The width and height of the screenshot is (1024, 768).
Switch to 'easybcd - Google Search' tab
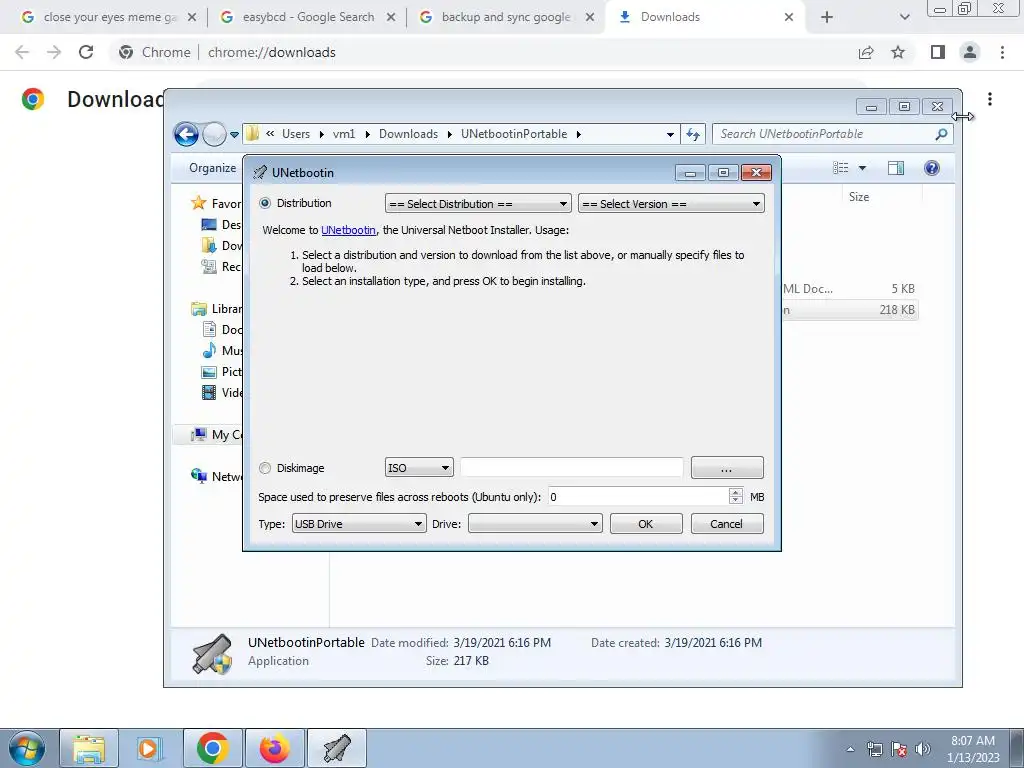[308, 17]
